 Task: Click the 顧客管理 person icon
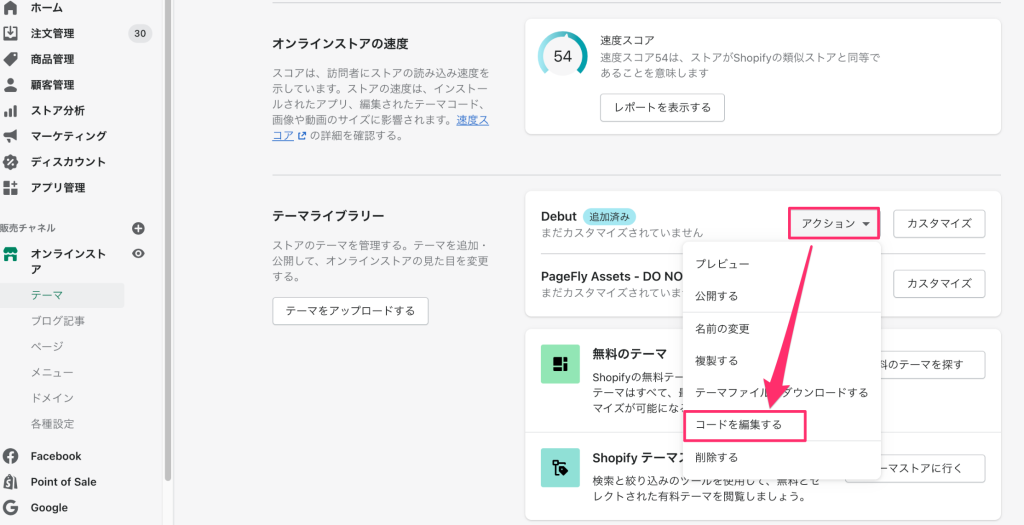[x=10, y=85]
